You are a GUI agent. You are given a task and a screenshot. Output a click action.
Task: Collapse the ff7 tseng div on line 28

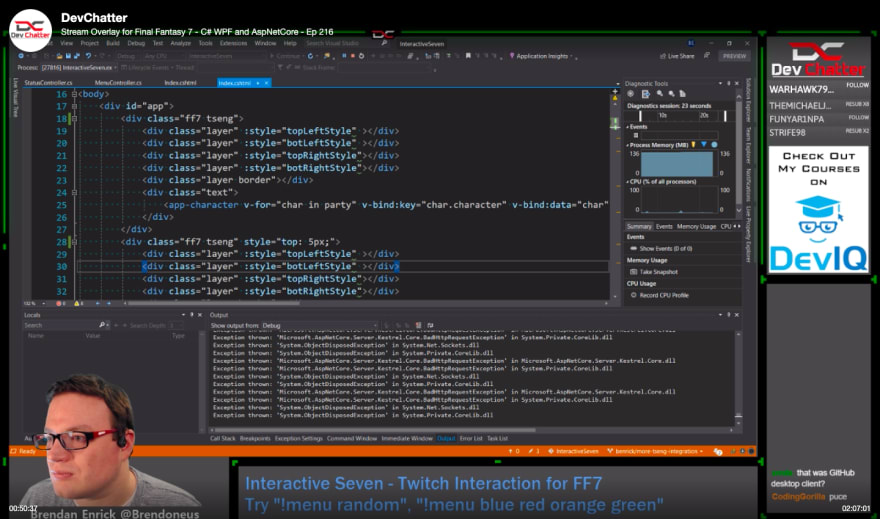point(74,242)
